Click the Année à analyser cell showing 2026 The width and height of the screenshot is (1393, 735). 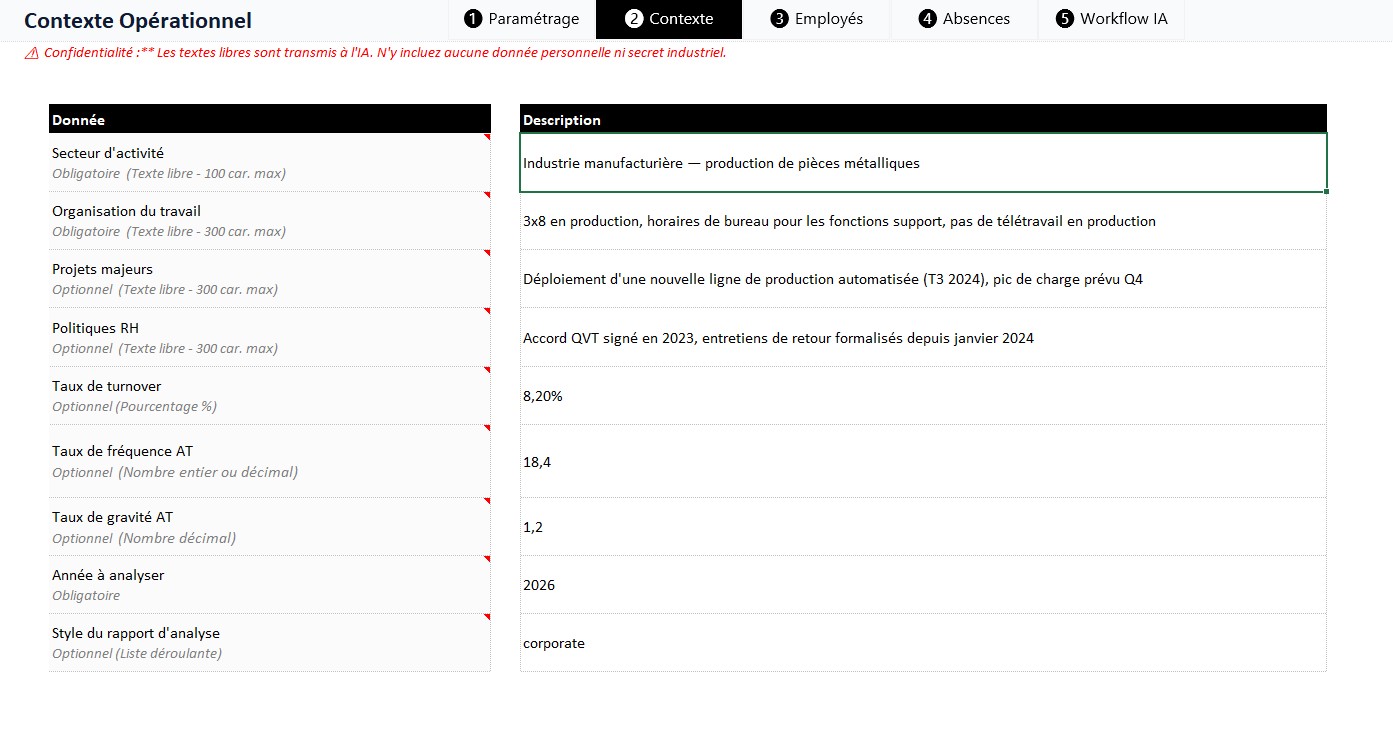[x=923, y=585]
